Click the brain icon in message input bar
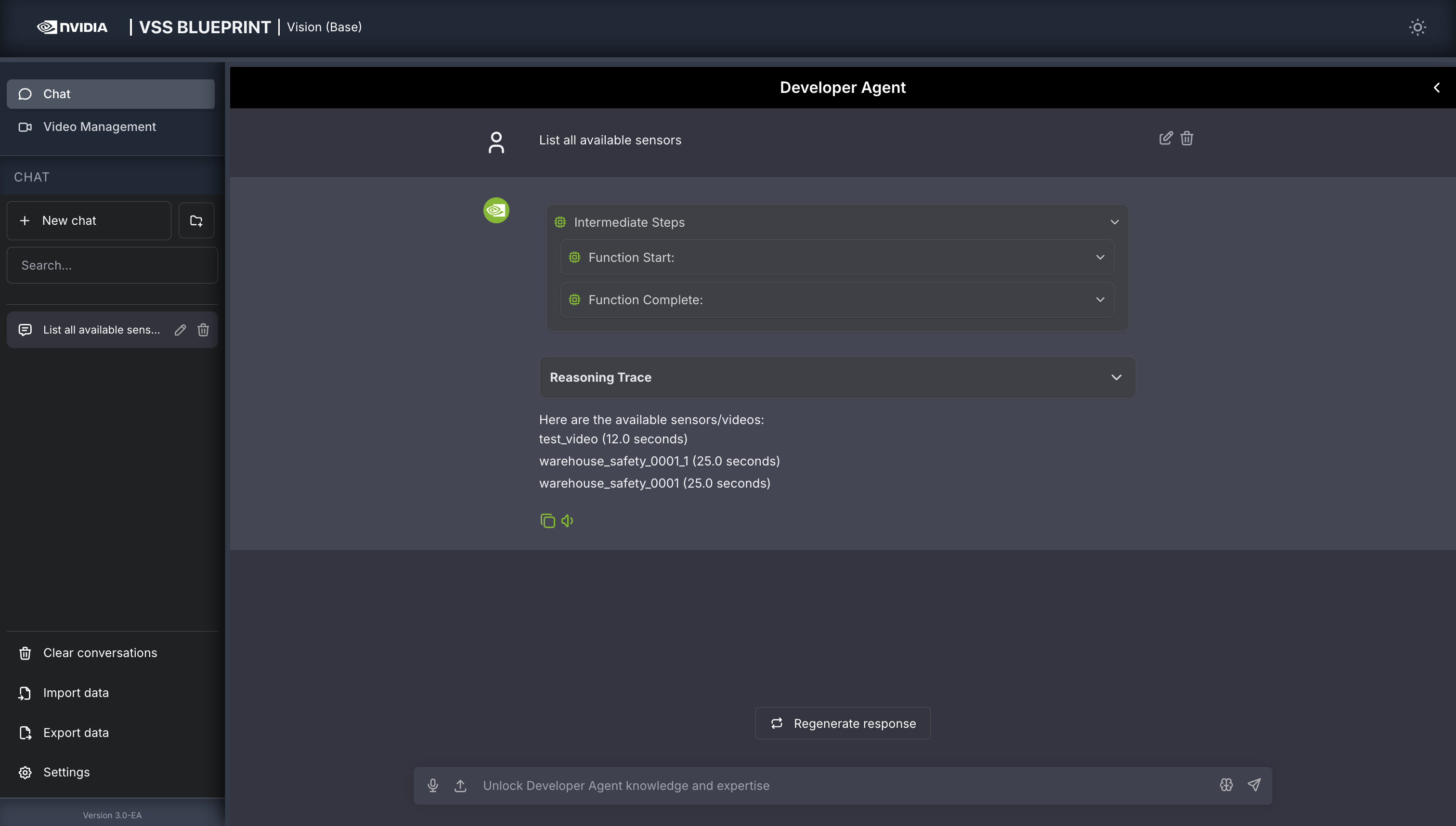 coord(1226,785)
